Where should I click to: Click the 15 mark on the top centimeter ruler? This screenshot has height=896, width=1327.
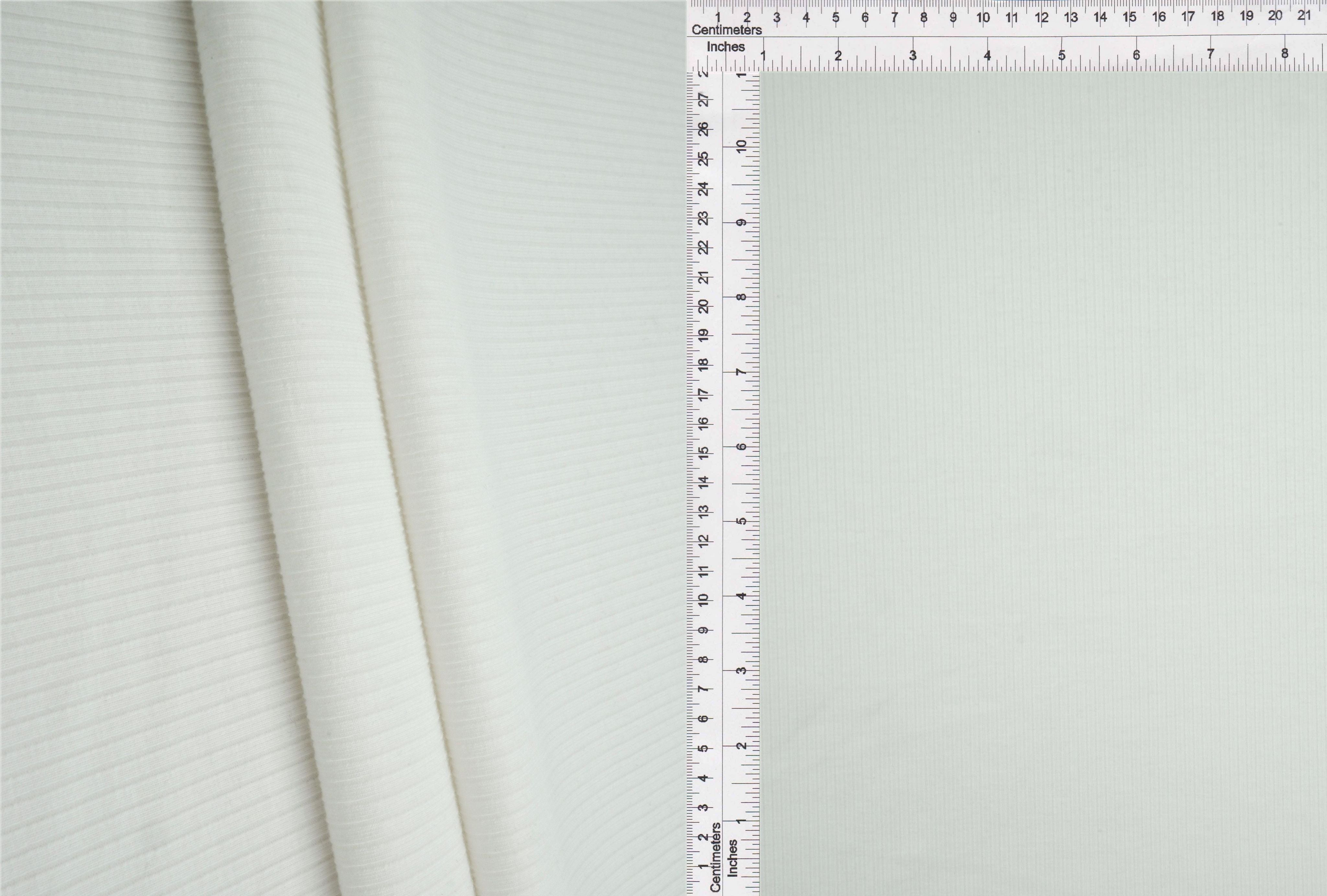(x=1129, y=17)
